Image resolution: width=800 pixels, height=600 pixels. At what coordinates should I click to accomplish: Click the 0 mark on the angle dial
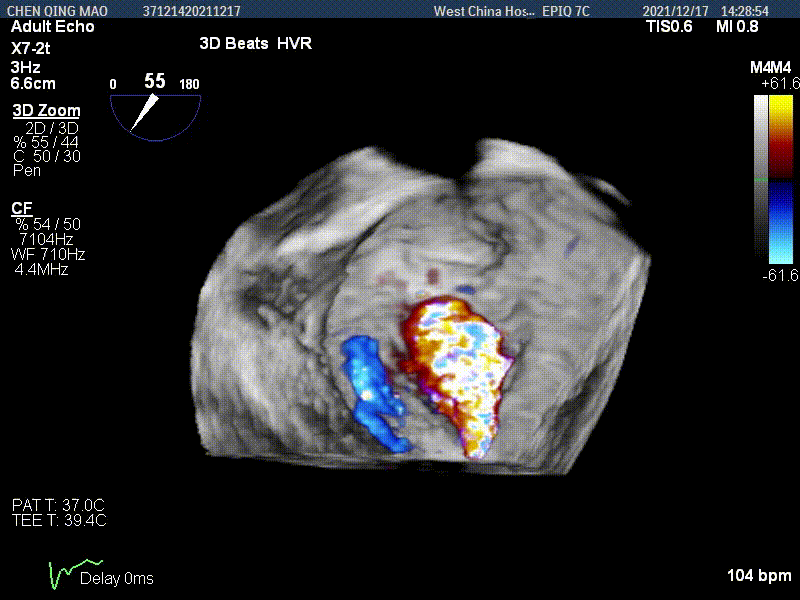click(x=113, y=84)
